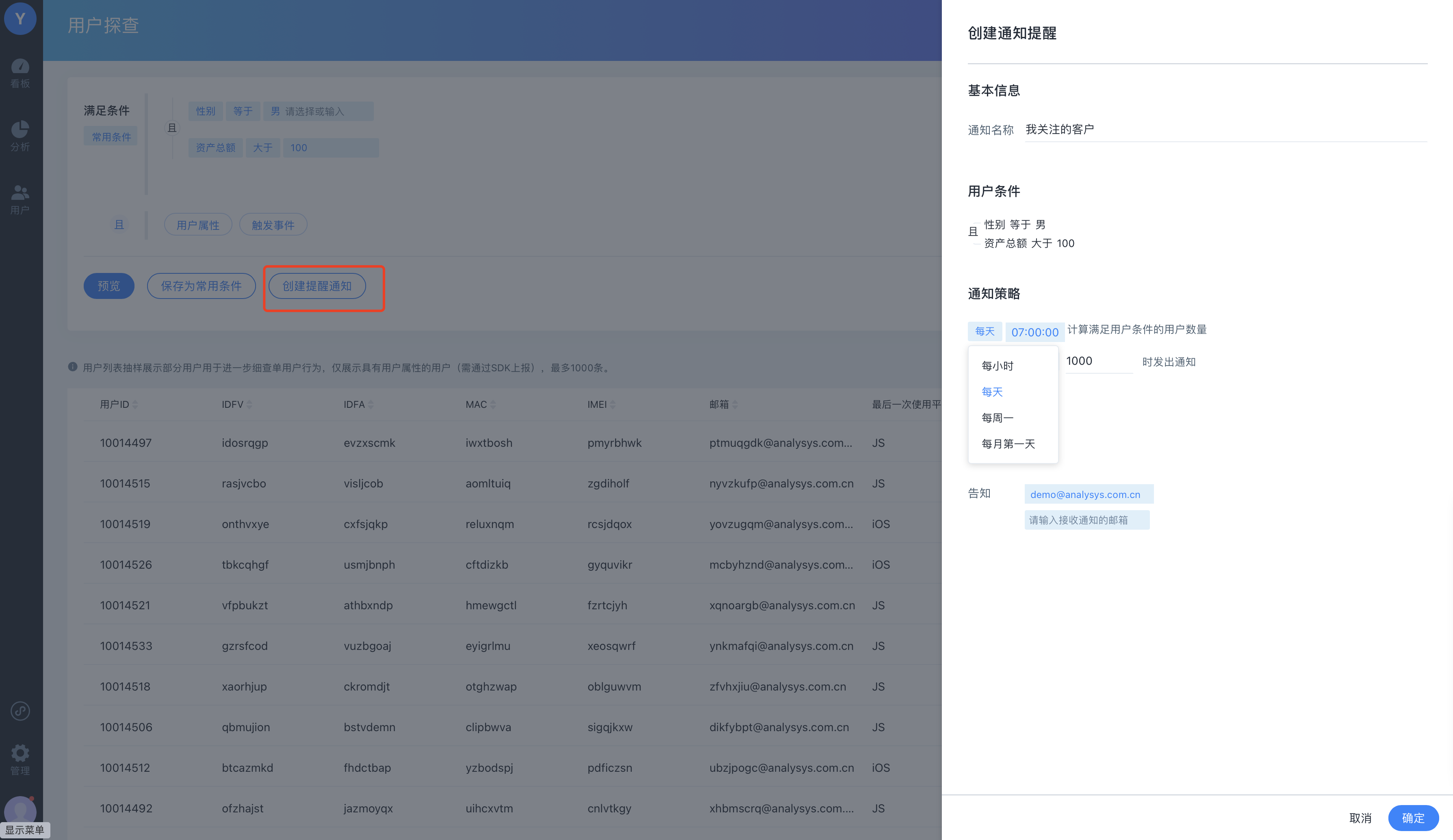Toggle the lower 且 group connector

point(119,224)
